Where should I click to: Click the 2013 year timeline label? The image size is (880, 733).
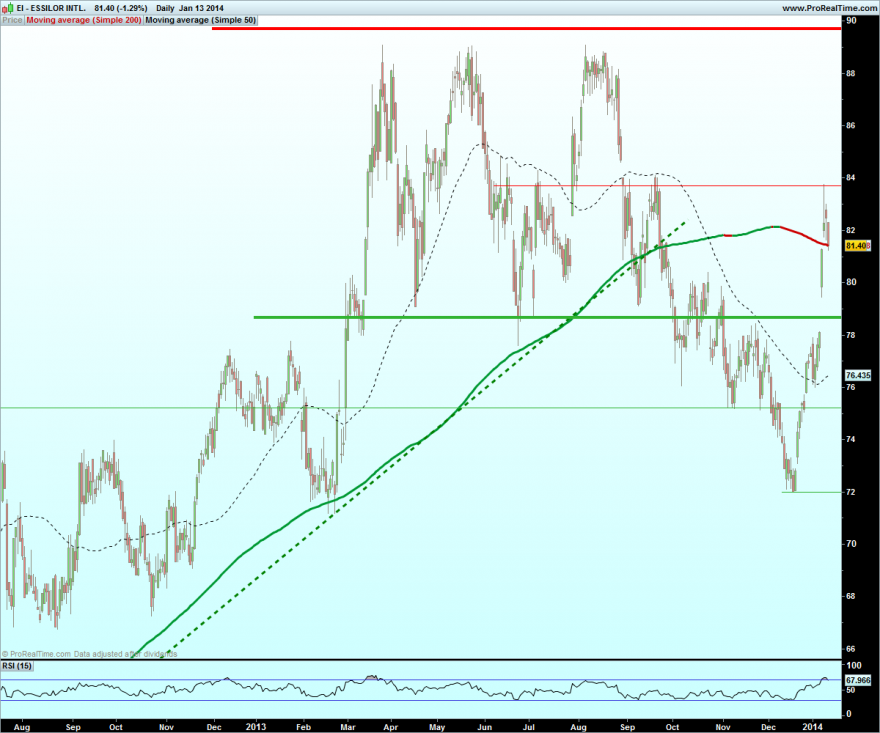(x=256, y=727)
